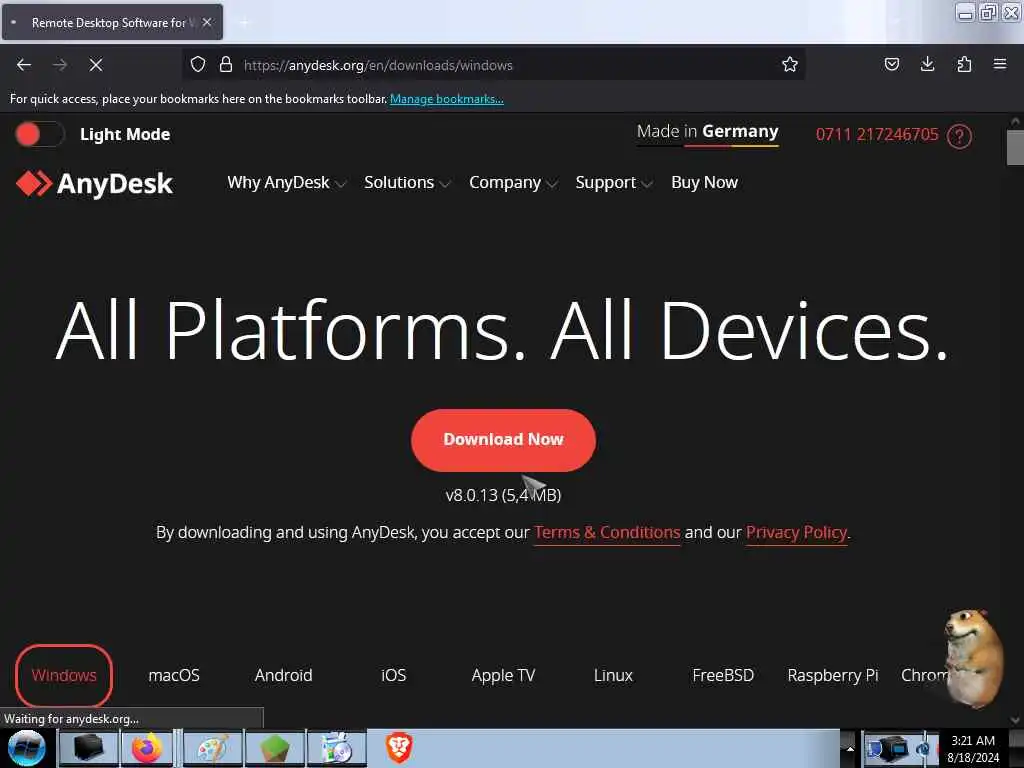The width and height of the screenshot is (1024, 768).
Task: Expand the Company menu
Action: [513, 183]
